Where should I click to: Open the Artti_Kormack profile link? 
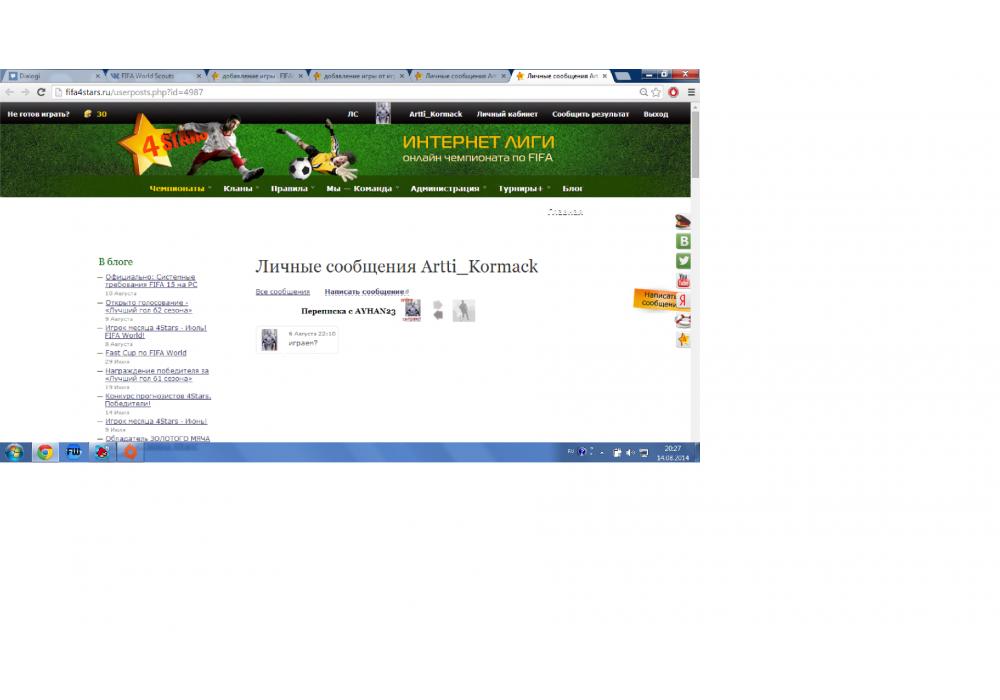click(436, 114)
